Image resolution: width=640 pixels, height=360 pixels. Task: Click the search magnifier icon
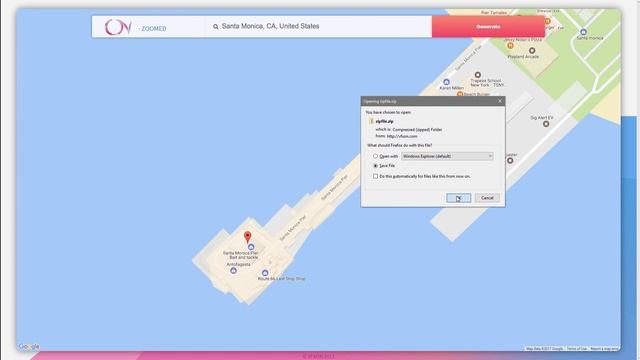[x=216, y=27]
